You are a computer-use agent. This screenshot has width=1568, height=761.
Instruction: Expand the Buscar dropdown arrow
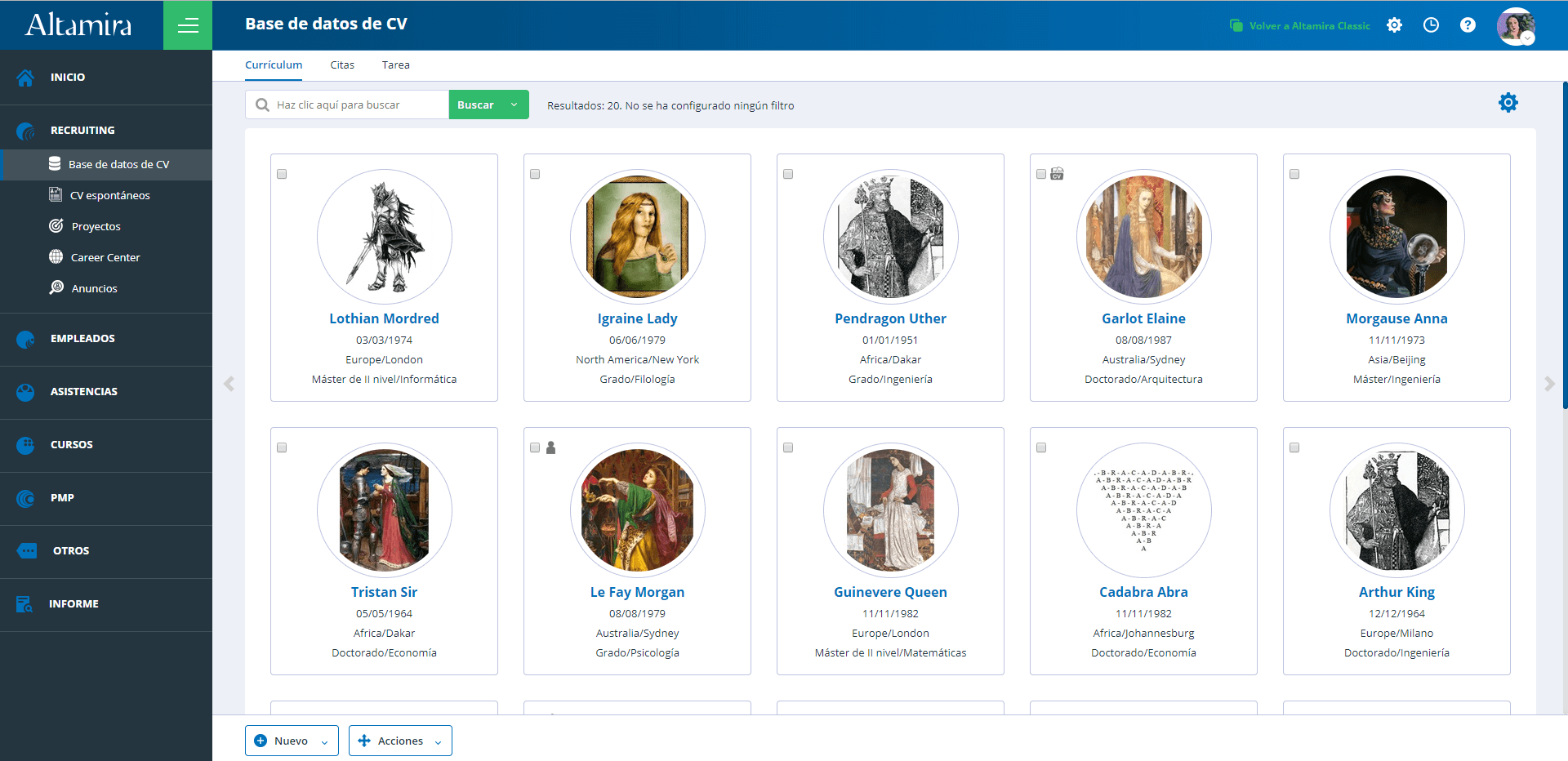514,105
